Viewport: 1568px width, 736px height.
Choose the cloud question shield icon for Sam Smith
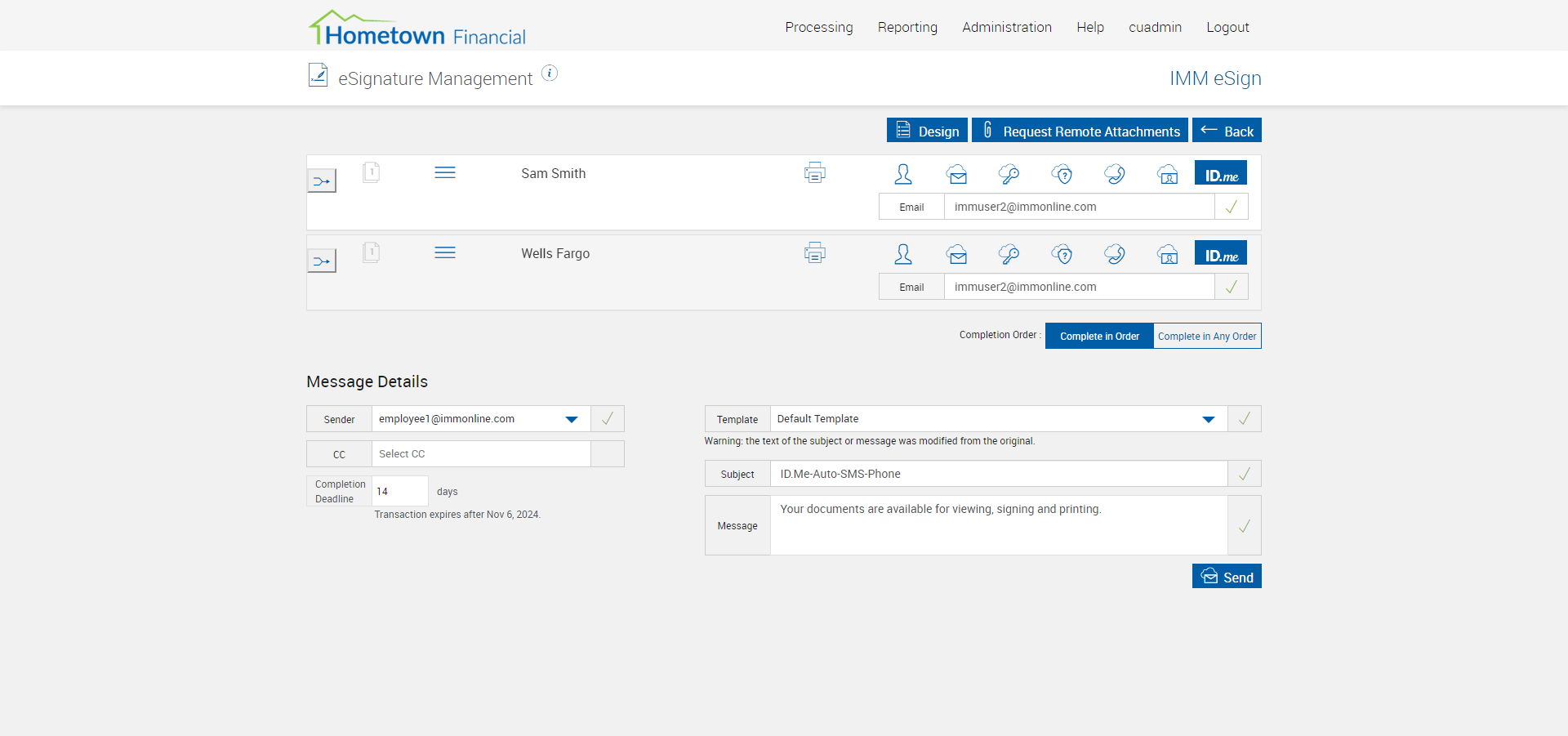click(1062, 174)
